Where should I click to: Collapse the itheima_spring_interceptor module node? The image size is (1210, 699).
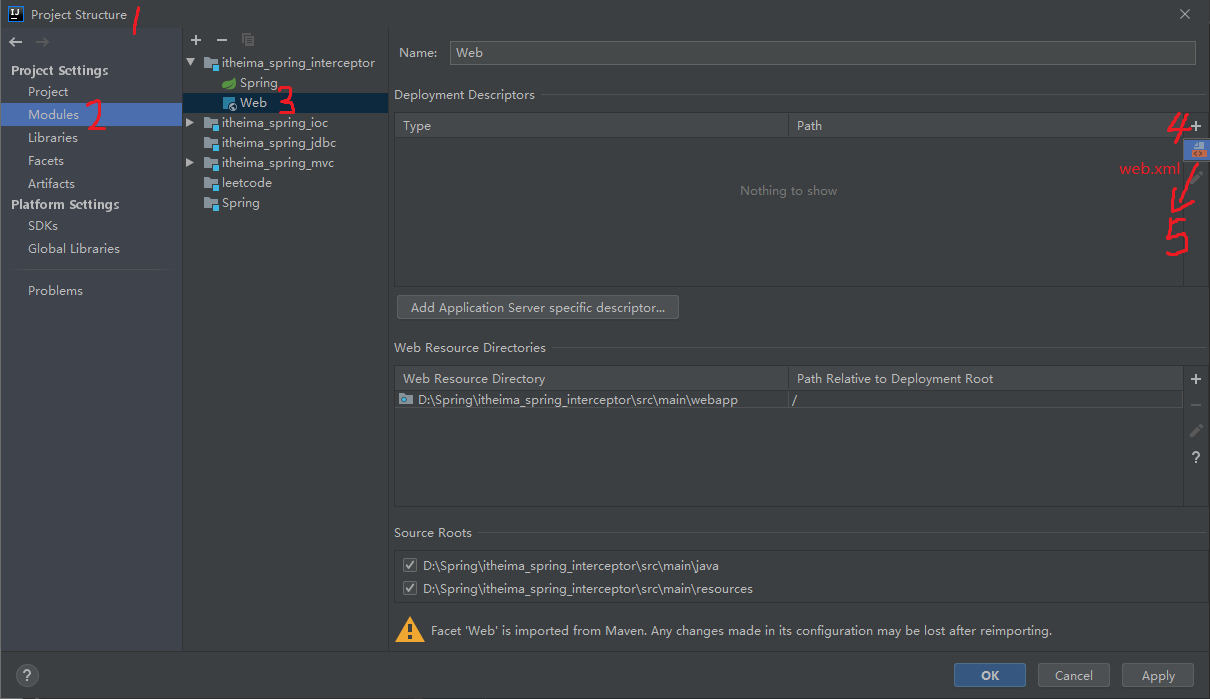[191, 63]
